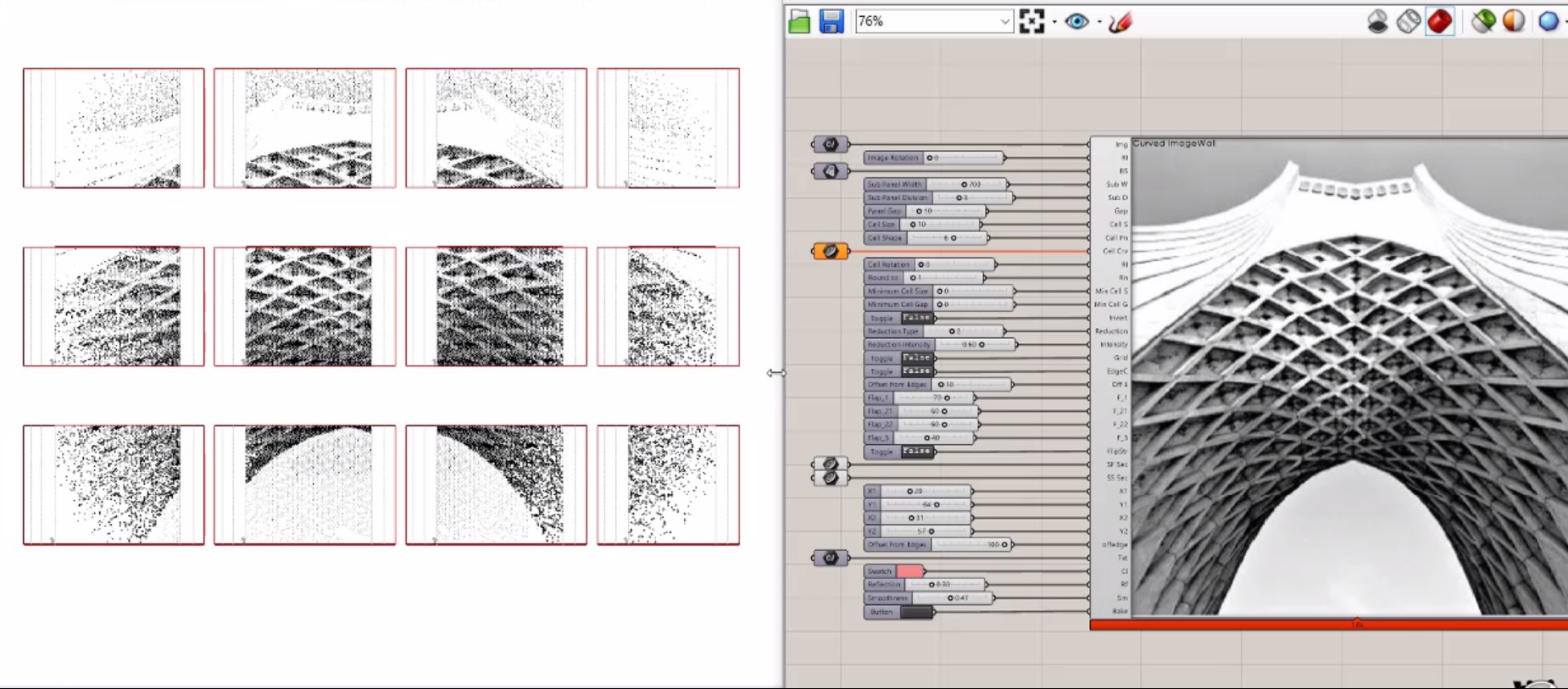The width and height of the screenshot is (1568, 689).
Task: Toggle the Invert boolean False value
Action: coord(916,318)
